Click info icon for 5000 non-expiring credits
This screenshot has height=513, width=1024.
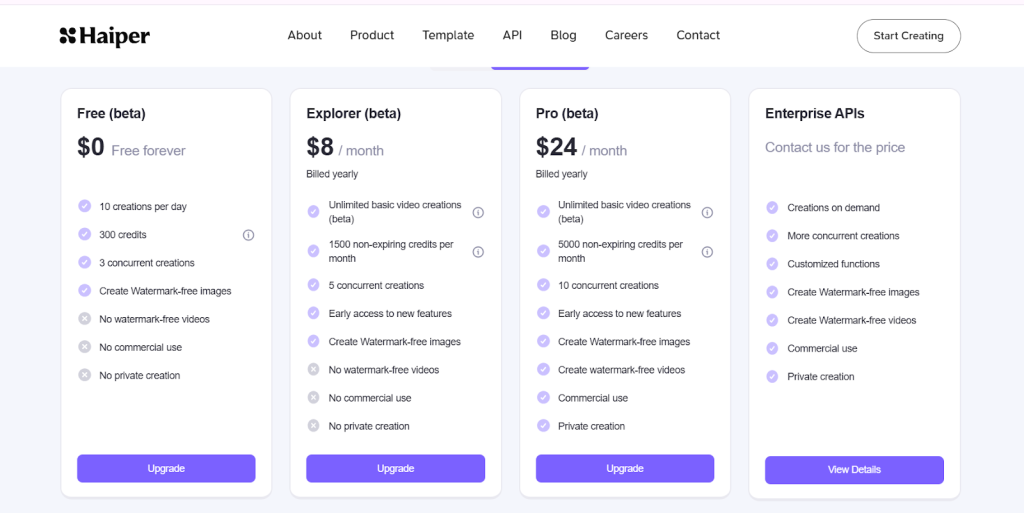(707, 252)
